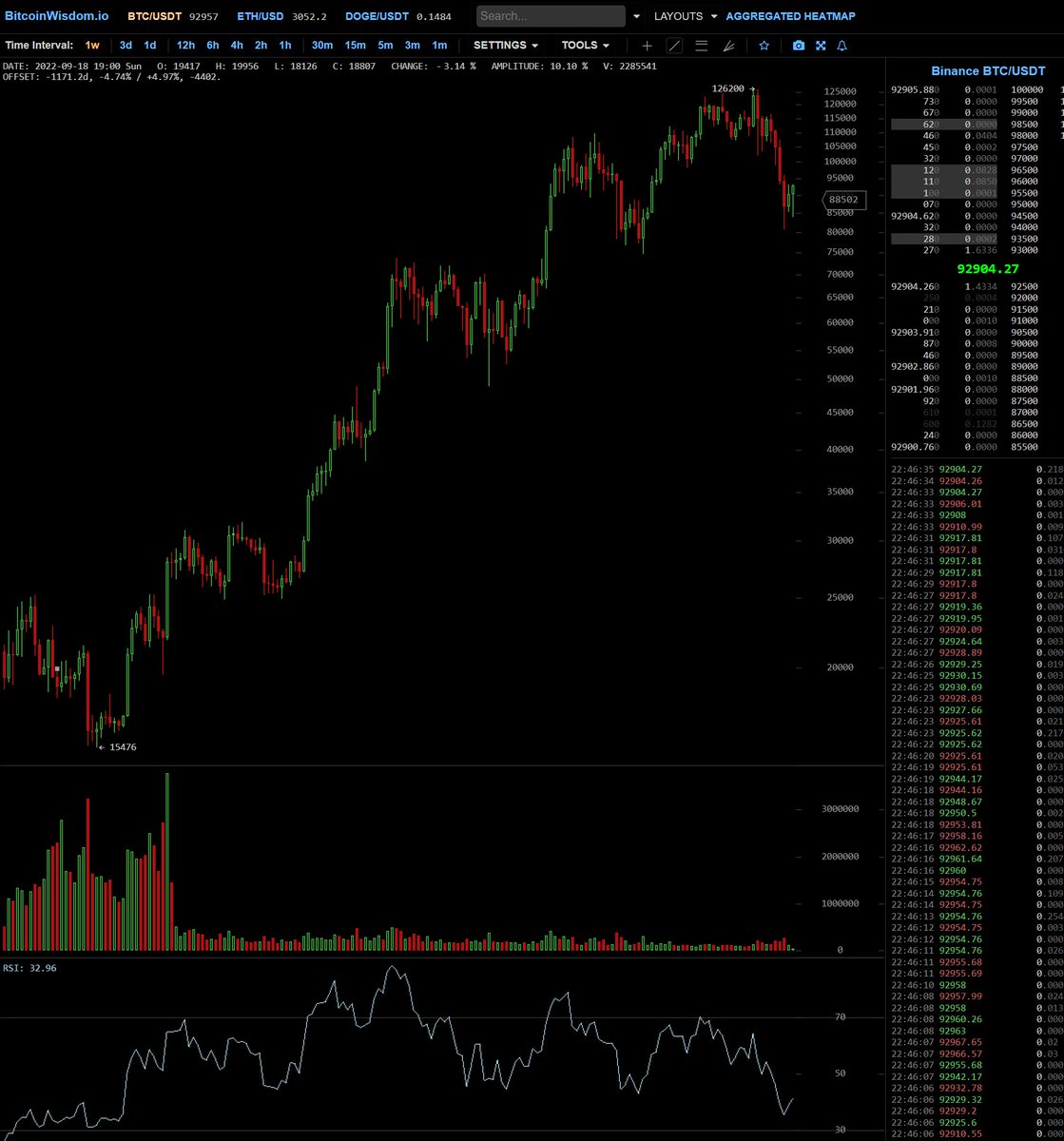Click the trade priced 92910.55

point(959,1134)
